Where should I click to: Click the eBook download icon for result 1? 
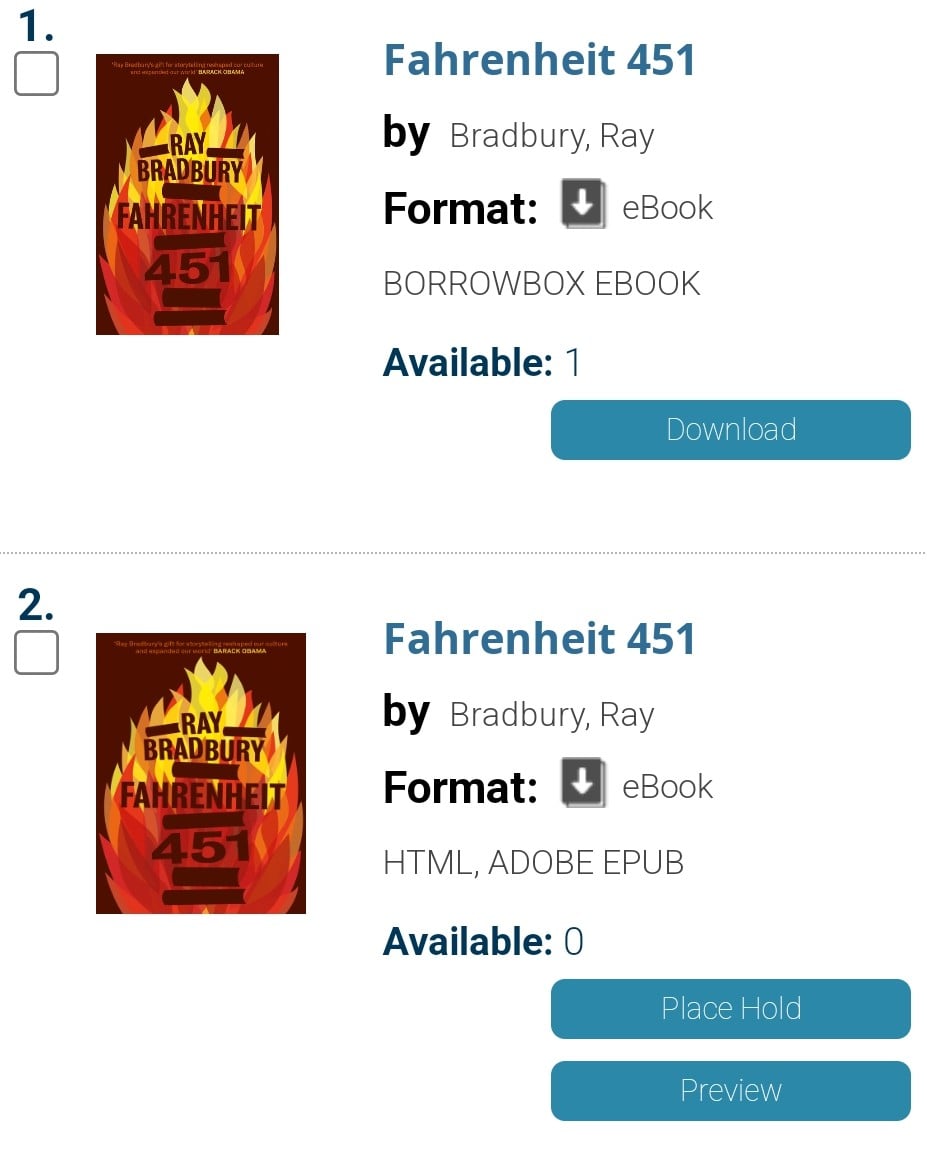(x=583, y=204)
